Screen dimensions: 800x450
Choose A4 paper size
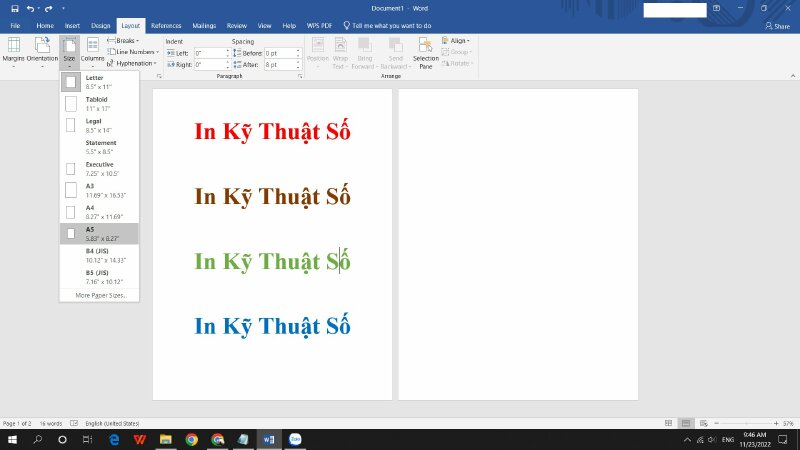99,212
